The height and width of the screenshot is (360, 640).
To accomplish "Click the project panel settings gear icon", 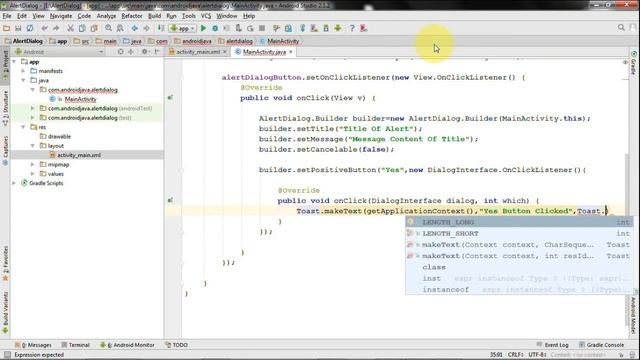I will (x=144, y=52).
